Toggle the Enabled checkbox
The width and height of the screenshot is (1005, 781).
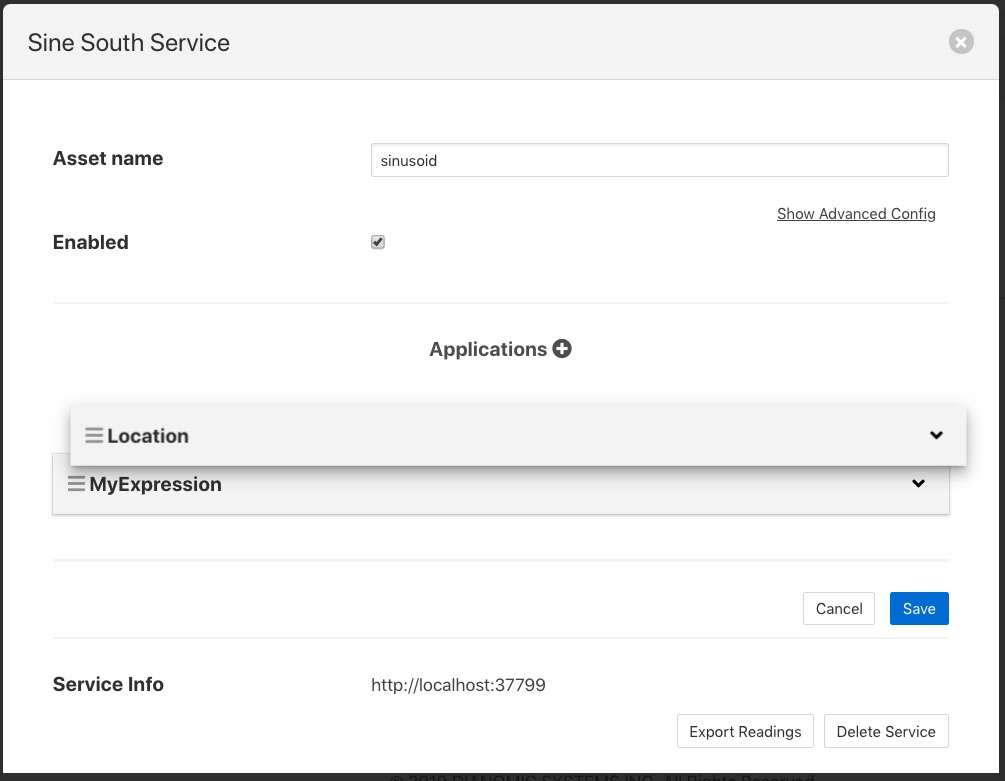click(378, 242)
